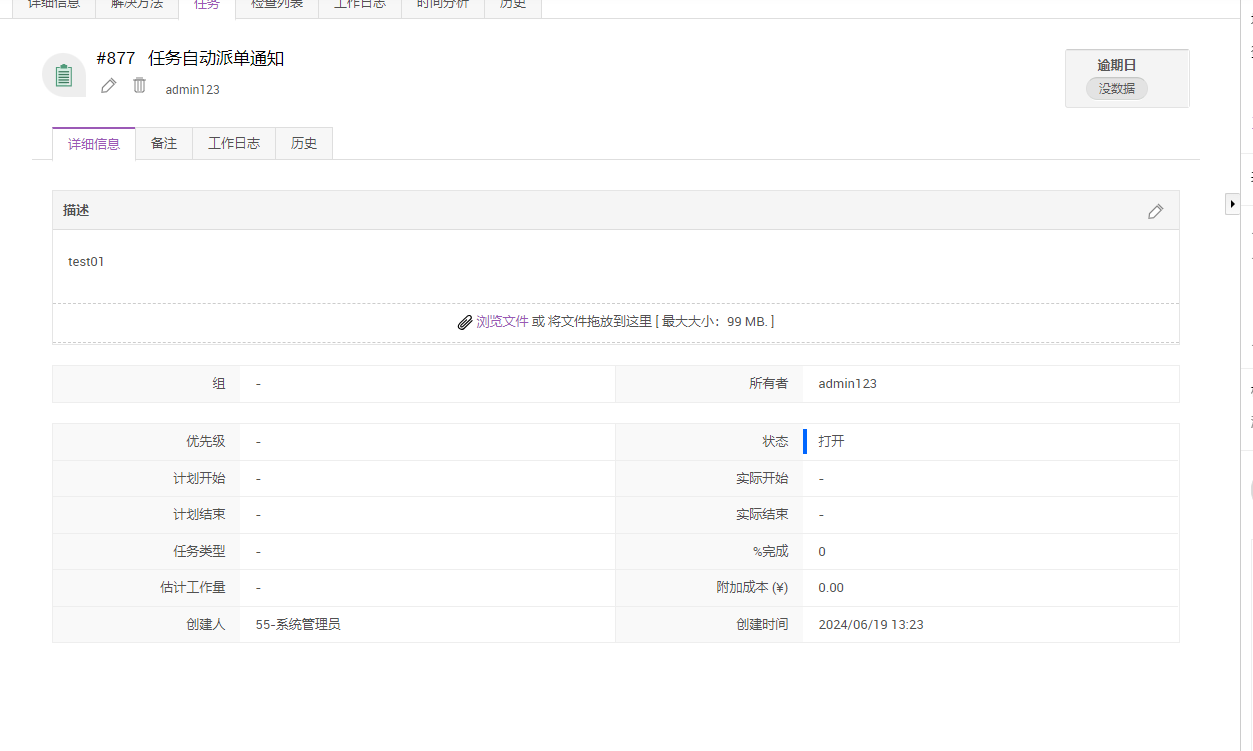Click the 没数据 badge under 逾期日
This screenshot has width=1253, height=751.
pyautogui.click(x=1117, y=89)
